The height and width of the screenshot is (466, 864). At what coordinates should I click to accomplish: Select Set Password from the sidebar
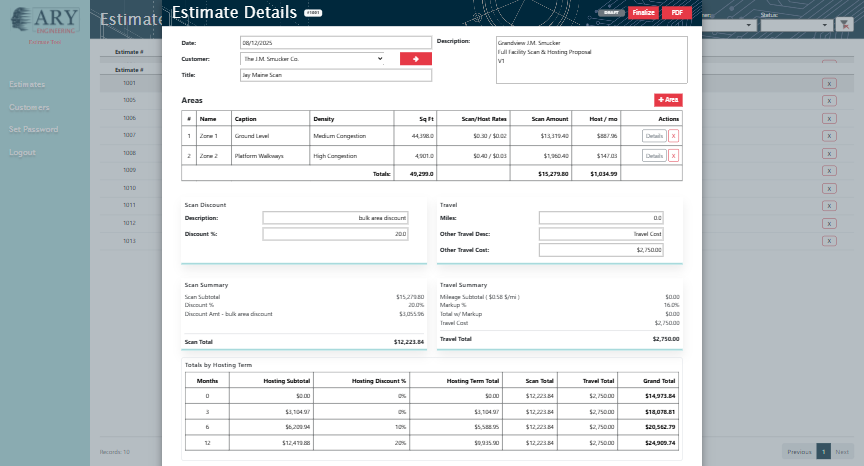(32, 130)
